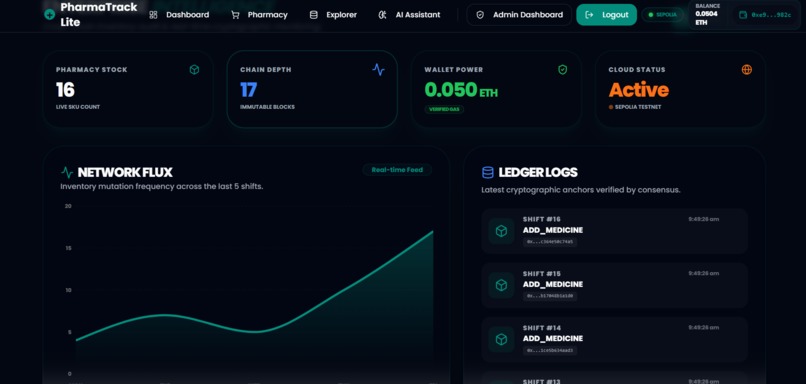This screenshot has width=806, height=384.
Task: Click the hash tag under Shift #16
Action: [550, 242]
